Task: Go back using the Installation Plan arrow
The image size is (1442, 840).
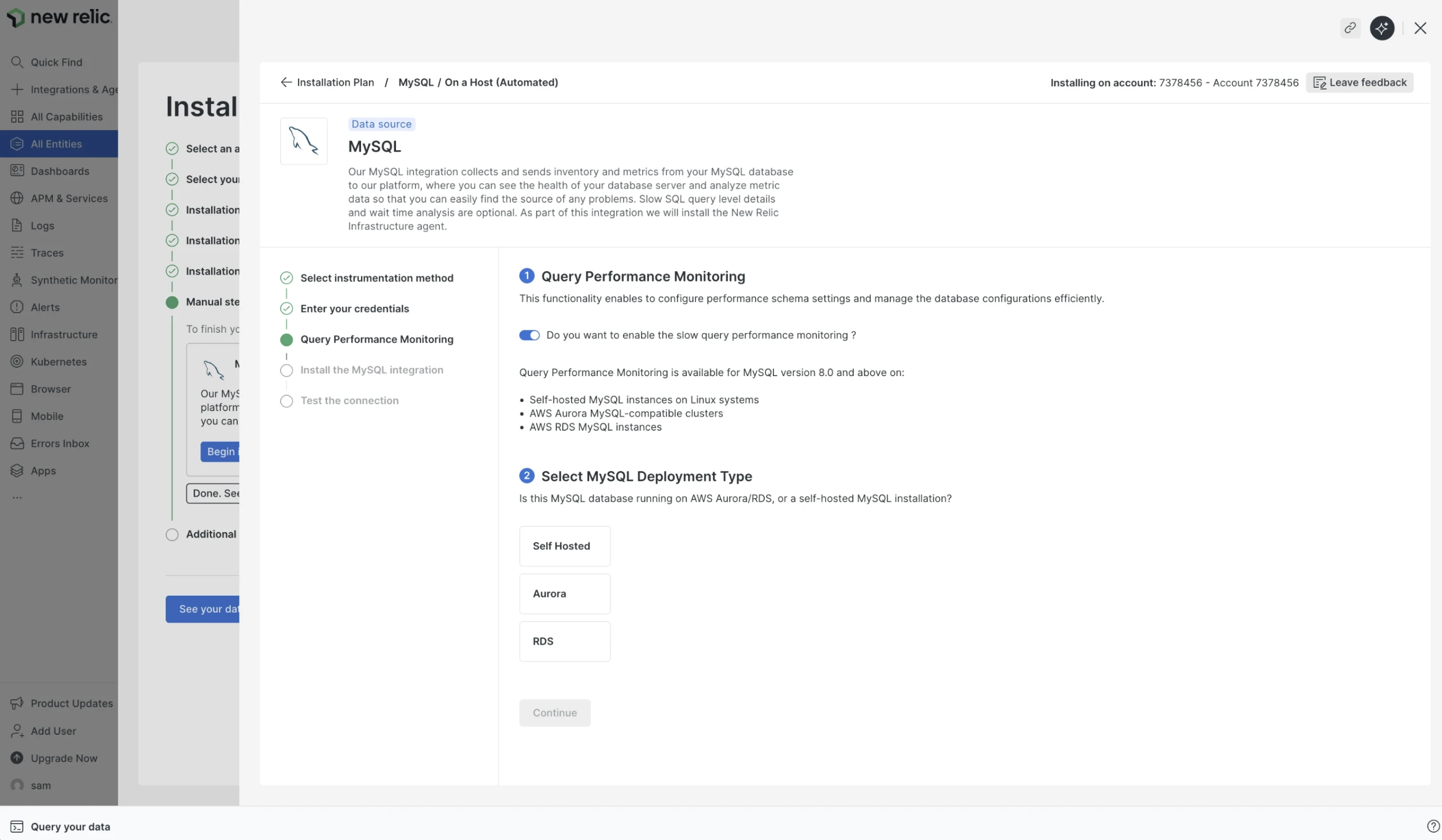Action: [x=286, y=82]
